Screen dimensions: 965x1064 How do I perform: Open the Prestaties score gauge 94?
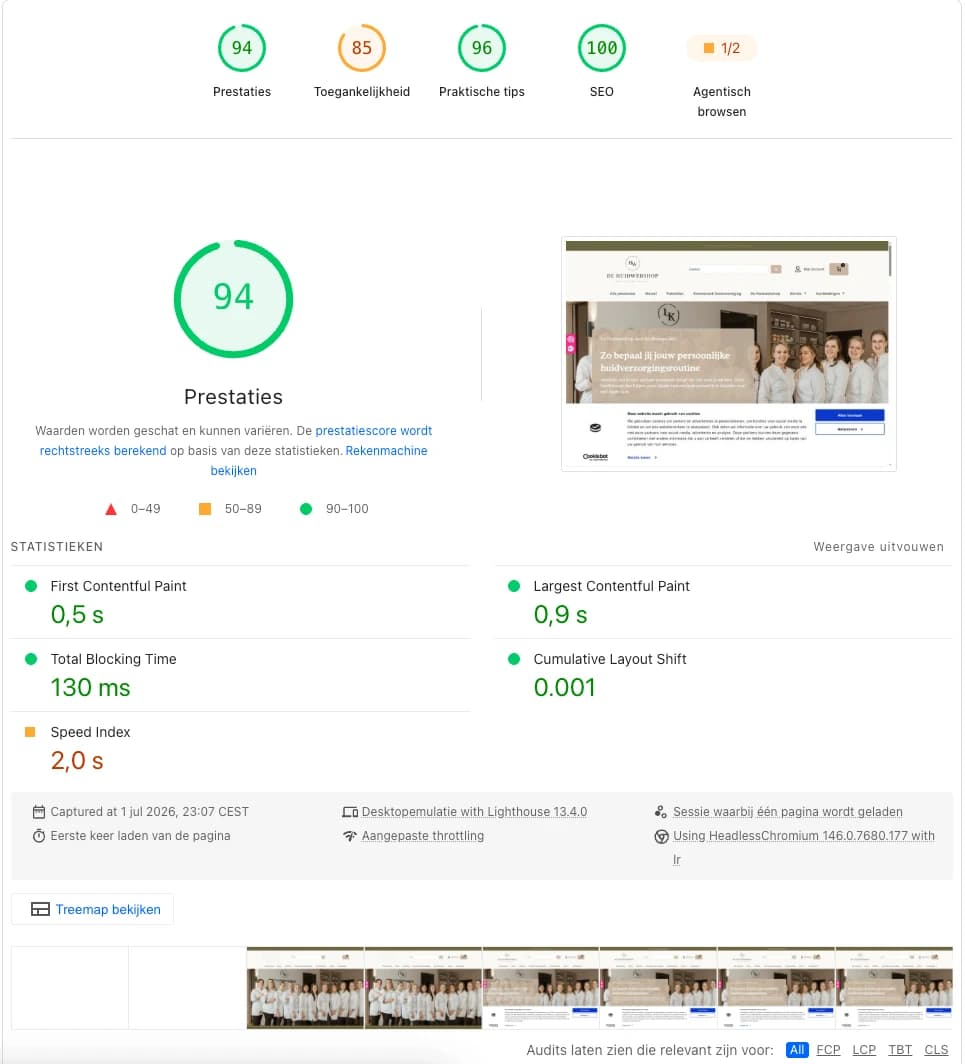242,48
